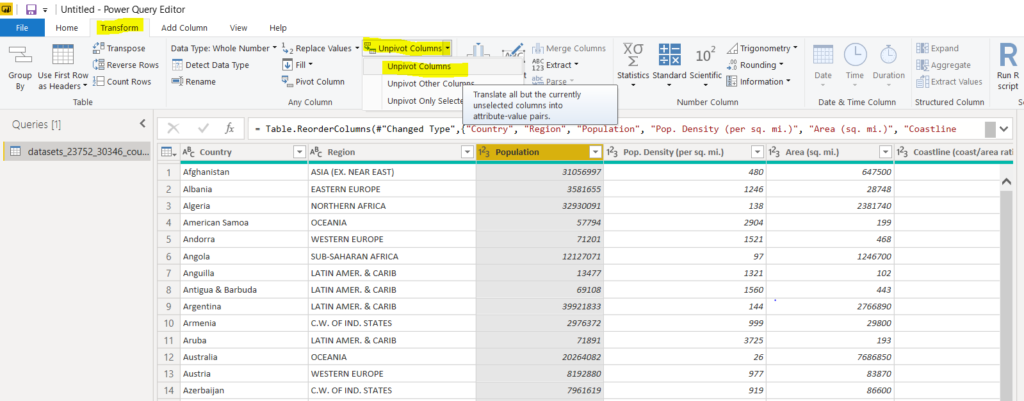
Task: Click the formula bar cancel X icon
Action: (174, 129)
